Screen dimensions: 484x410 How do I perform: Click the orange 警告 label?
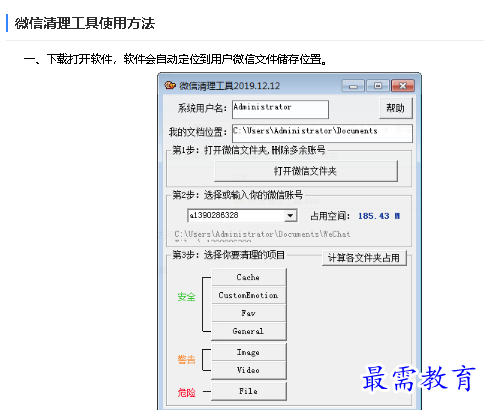(186, 359)
